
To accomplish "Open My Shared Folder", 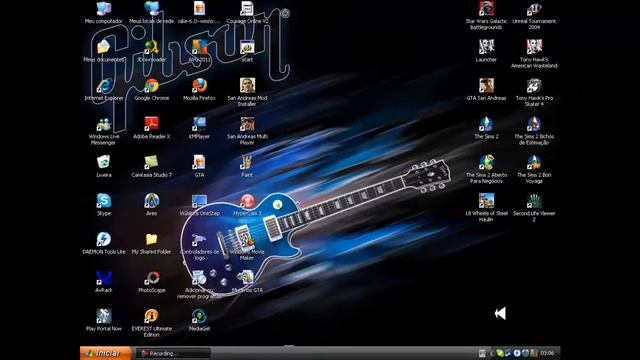I will (x=151, y=239).
